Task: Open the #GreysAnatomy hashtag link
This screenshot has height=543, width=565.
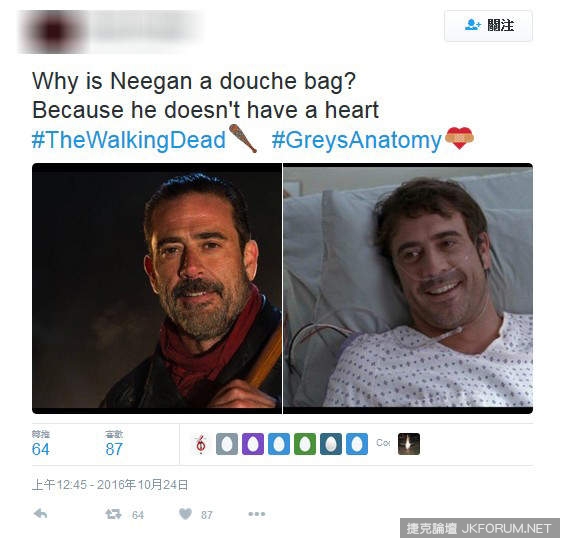Action: click(356, 140)
